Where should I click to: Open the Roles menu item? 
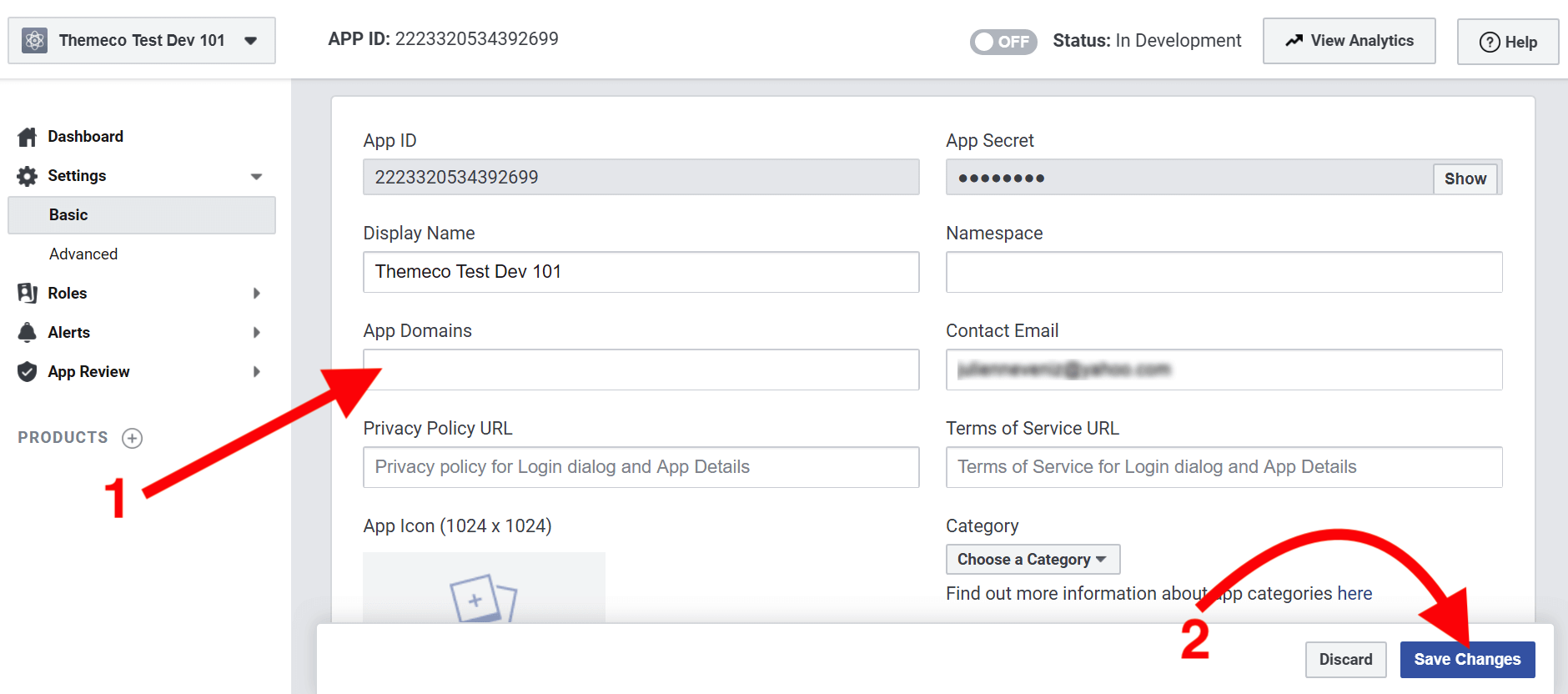click(68, 294)
